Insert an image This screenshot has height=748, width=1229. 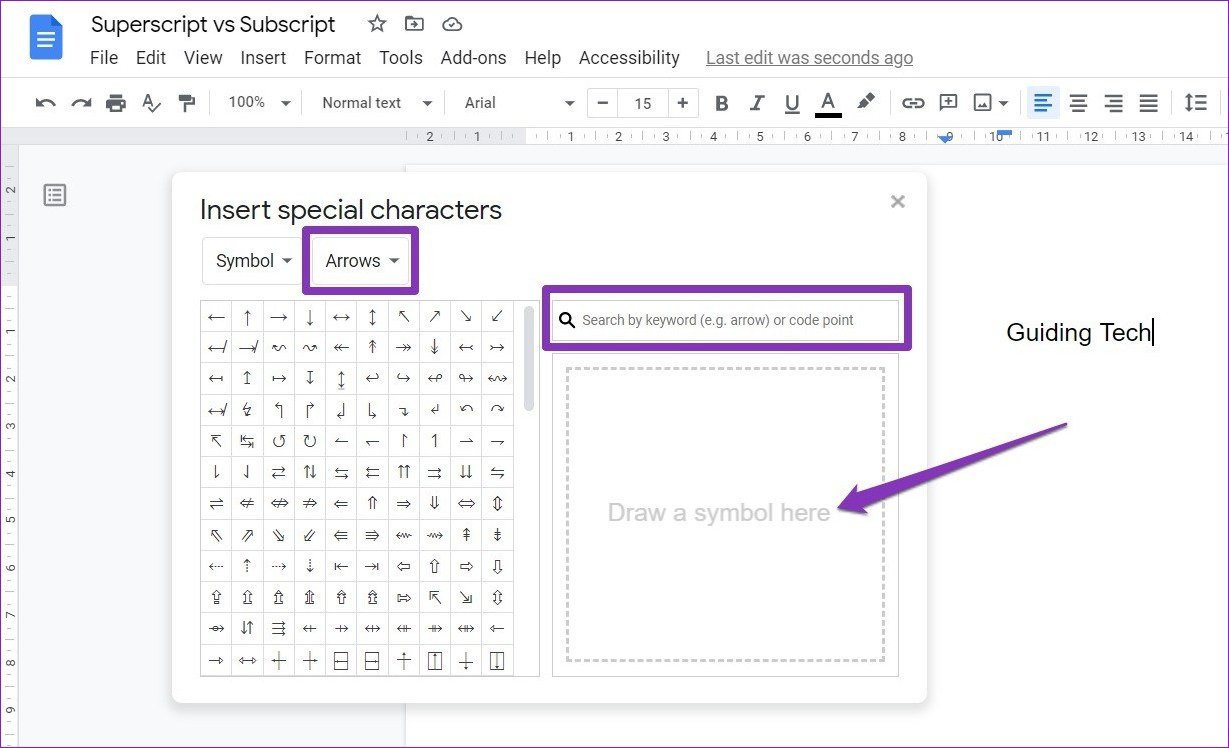coord(983,103)
